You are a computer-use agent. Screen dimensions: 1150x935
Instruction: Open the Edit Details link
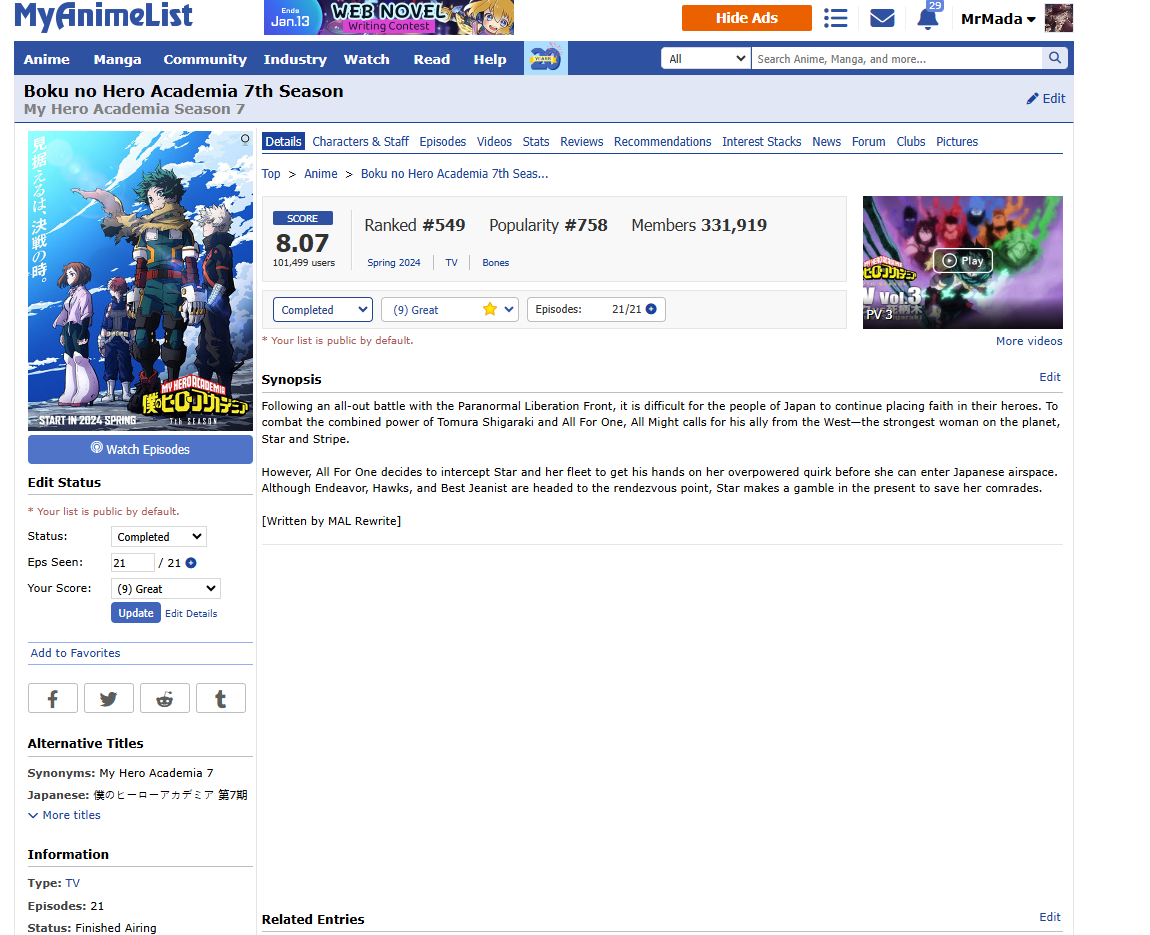(x=191, y=614)
